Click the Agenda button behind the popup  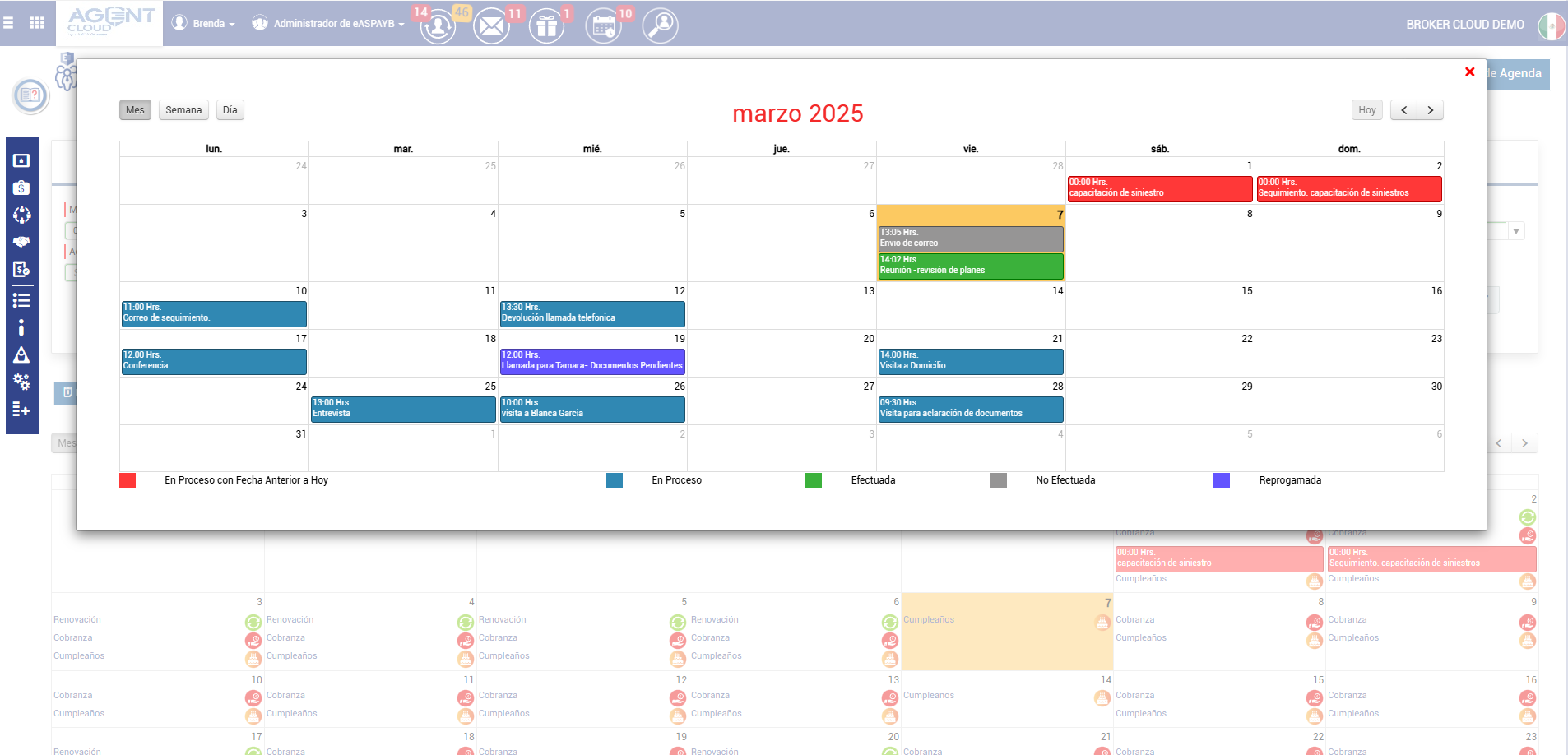pyautogui.click(x=1519, y=74)
